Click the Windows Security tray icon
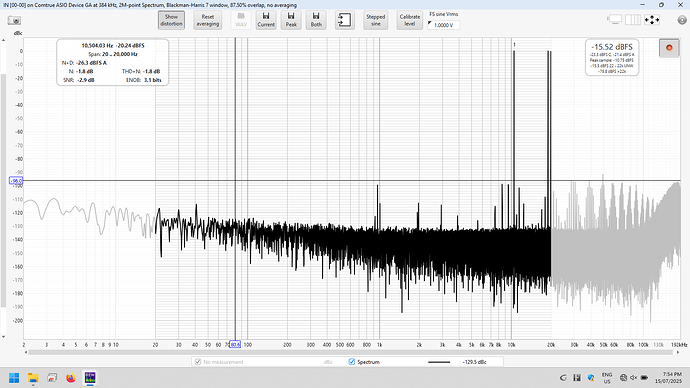Image resolution: width=690 pixels, height=388 pixels. tap(591, 377)
